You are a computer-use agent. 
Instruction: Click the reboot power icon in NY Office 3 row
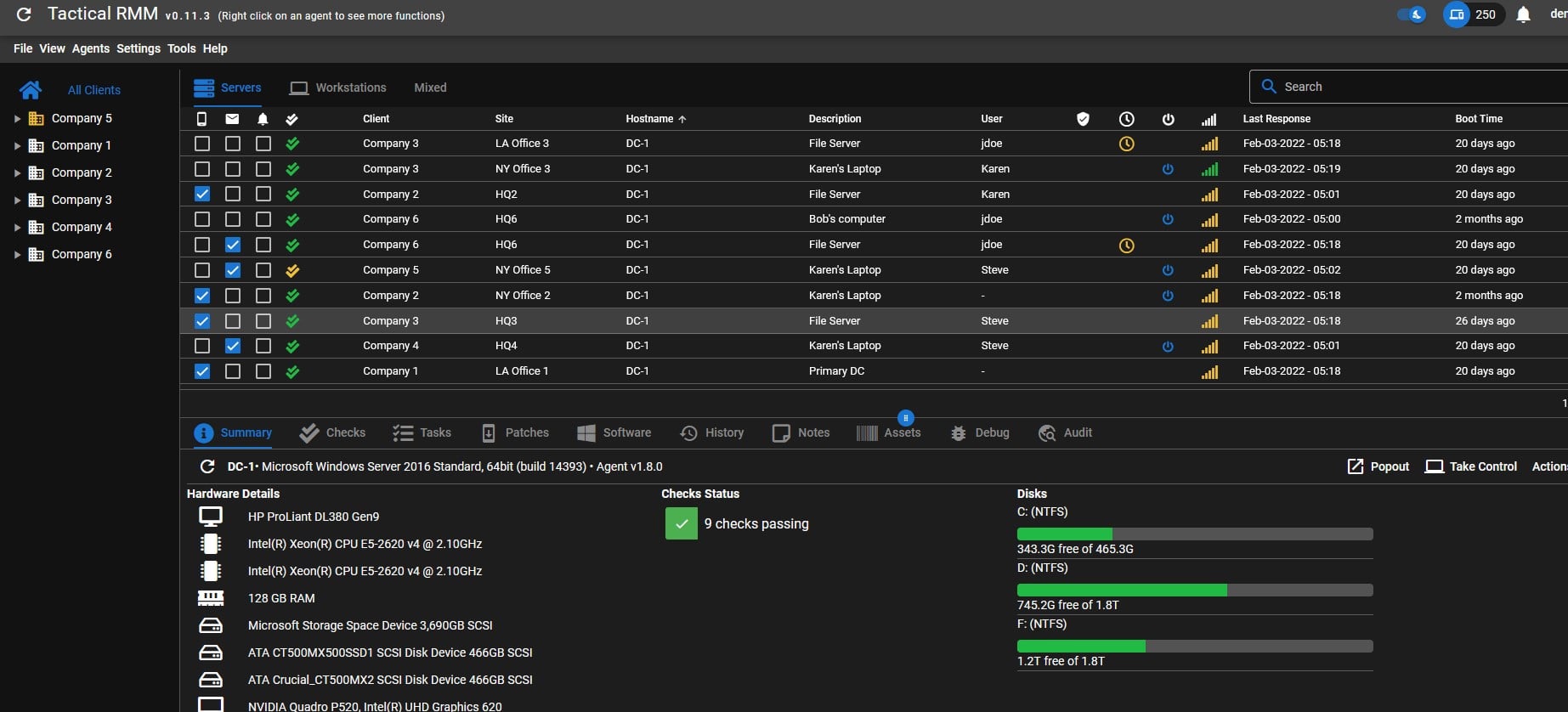pyautogui.click(x=1168, y=169)
